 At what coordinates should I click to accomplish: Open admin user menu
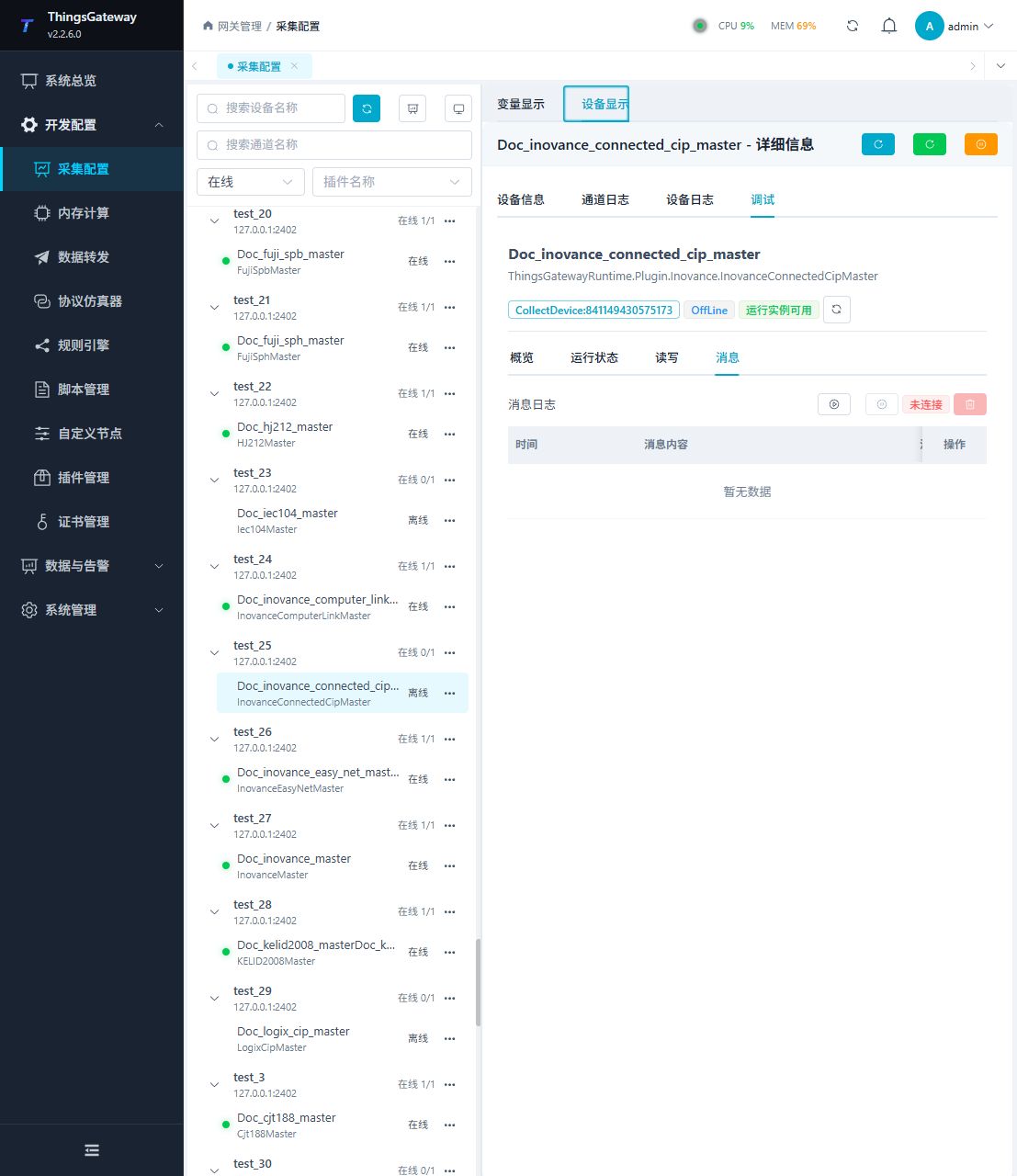(955, 26)
